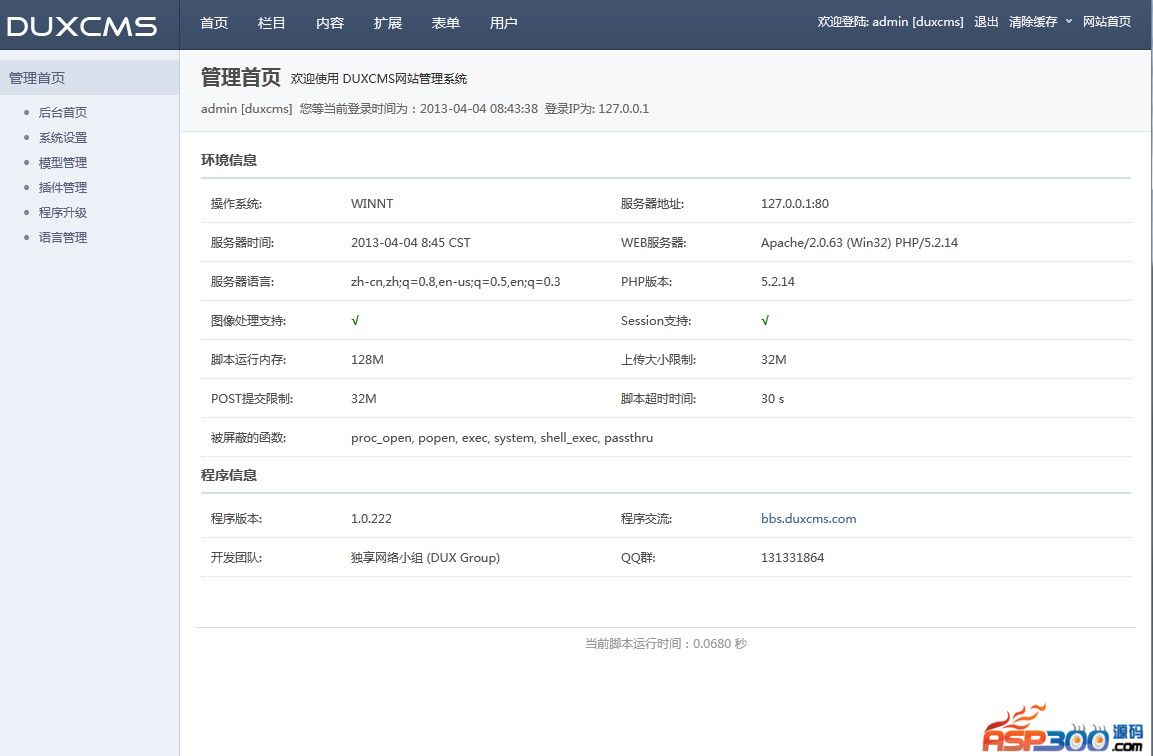Viewport: 1153px width, 756px height.
Task: Select the 管理首页 sidebar header
Action: (x=37, y=78)
